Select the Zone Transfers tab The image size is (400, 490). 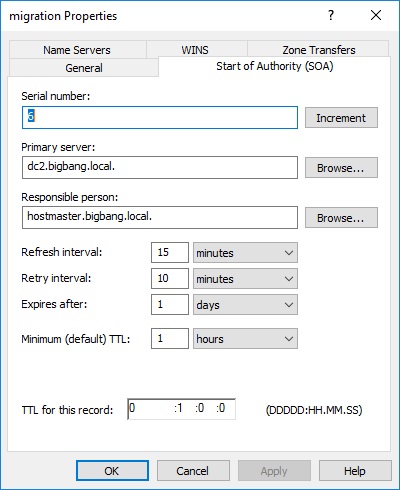click(x=318, y=50)
